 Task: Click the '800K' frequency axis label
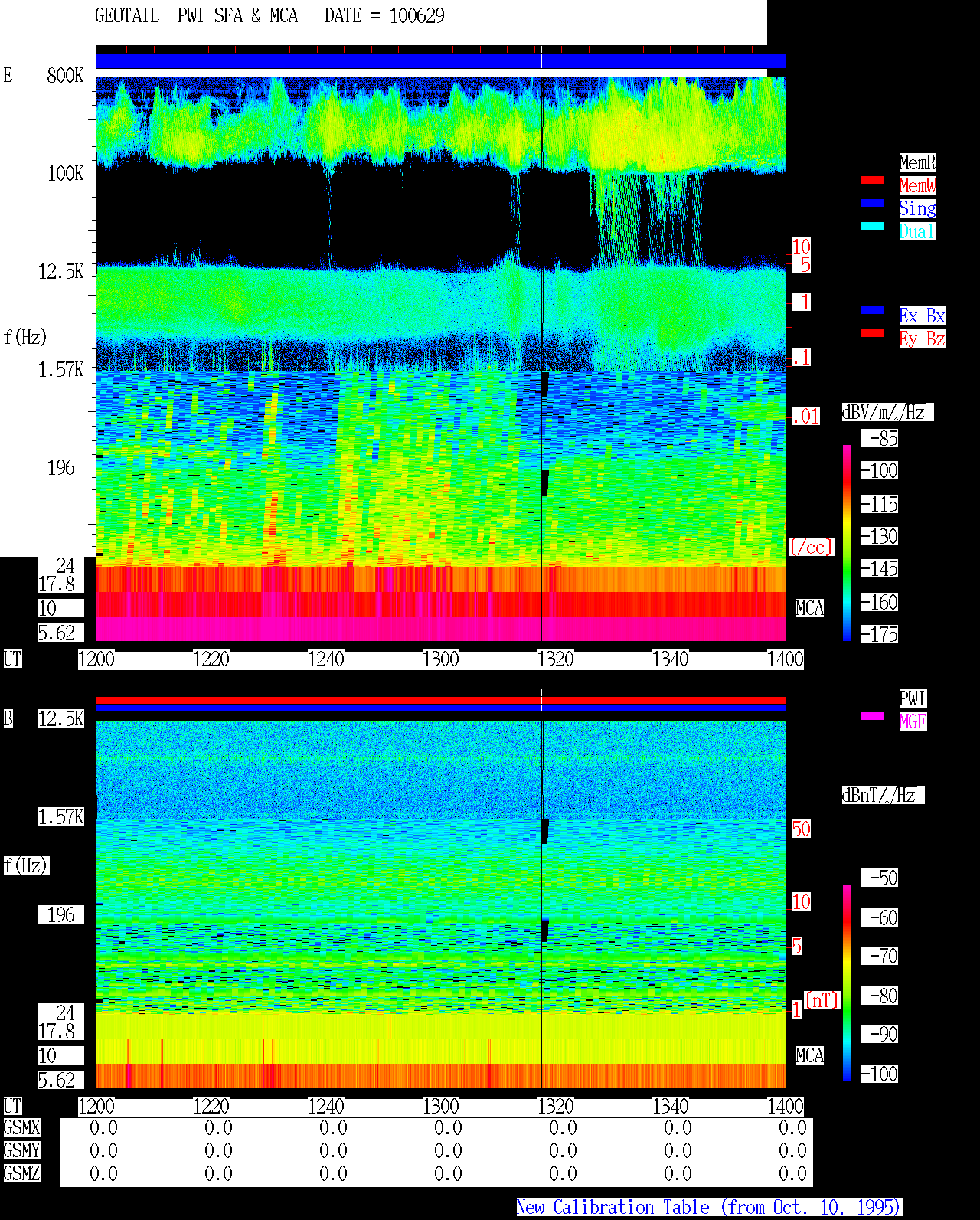click(x=65, y=76)
